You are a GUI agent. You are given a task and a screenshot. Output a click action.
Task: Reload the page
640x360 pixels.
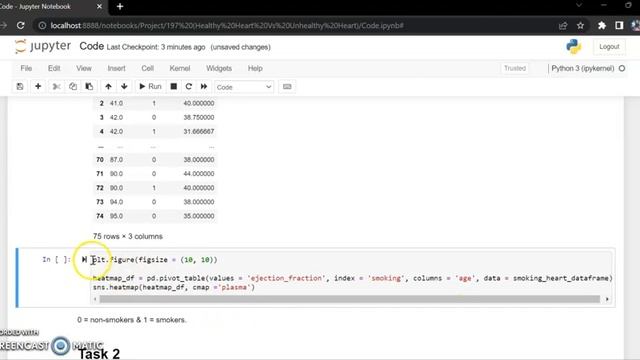[x=20, y=25]
